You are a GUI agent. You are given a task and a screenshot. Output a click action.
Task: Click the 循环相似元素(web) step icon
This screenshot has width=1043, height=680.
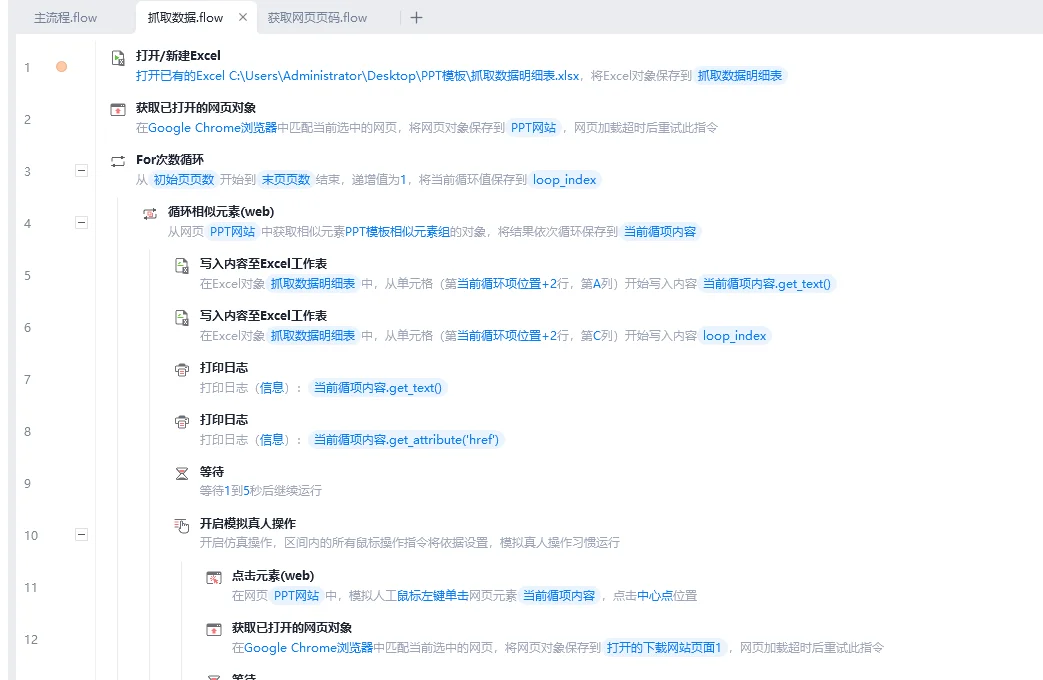point(150,212)
